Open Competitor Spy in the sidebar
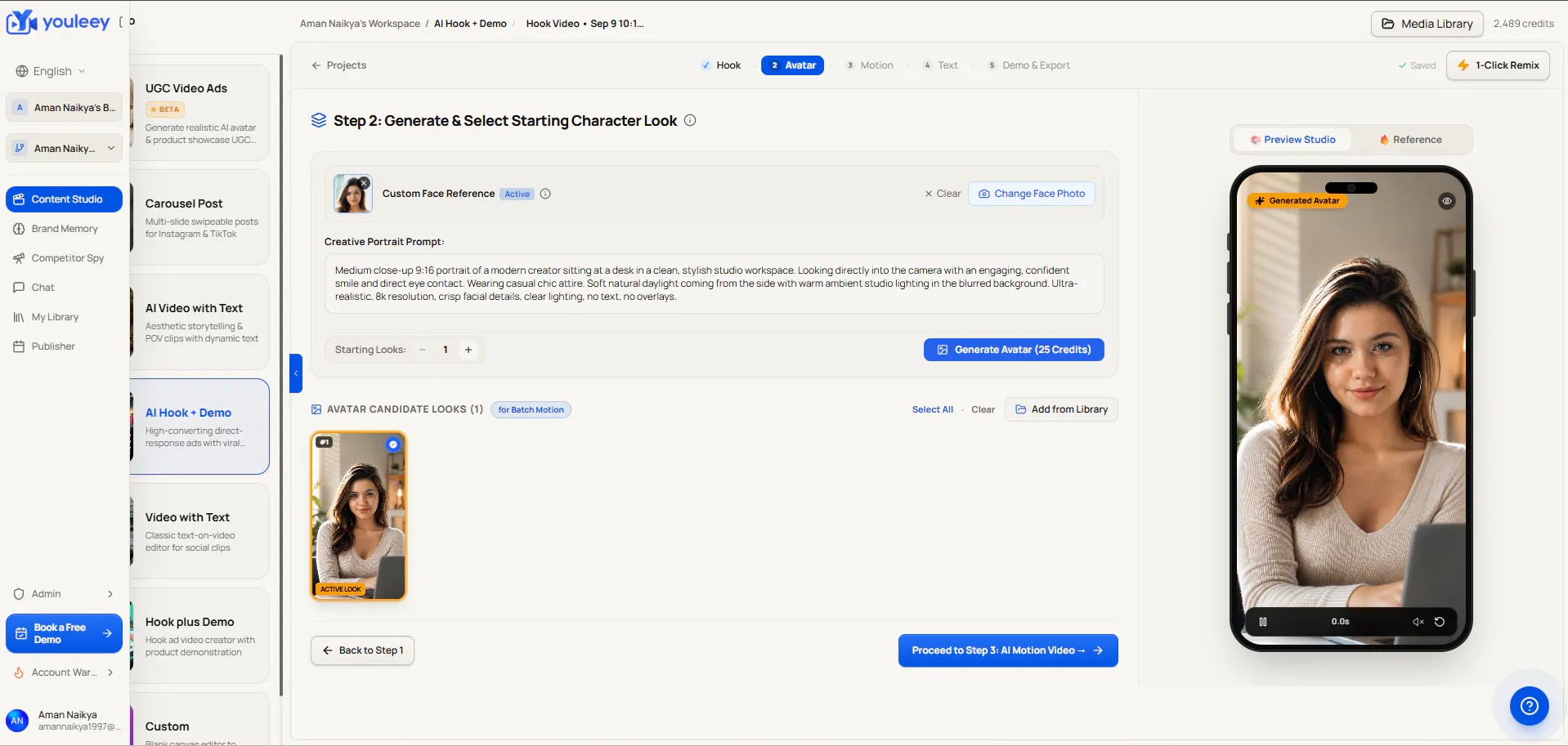This screenshot has height=746, width=1568. point(65,258)
